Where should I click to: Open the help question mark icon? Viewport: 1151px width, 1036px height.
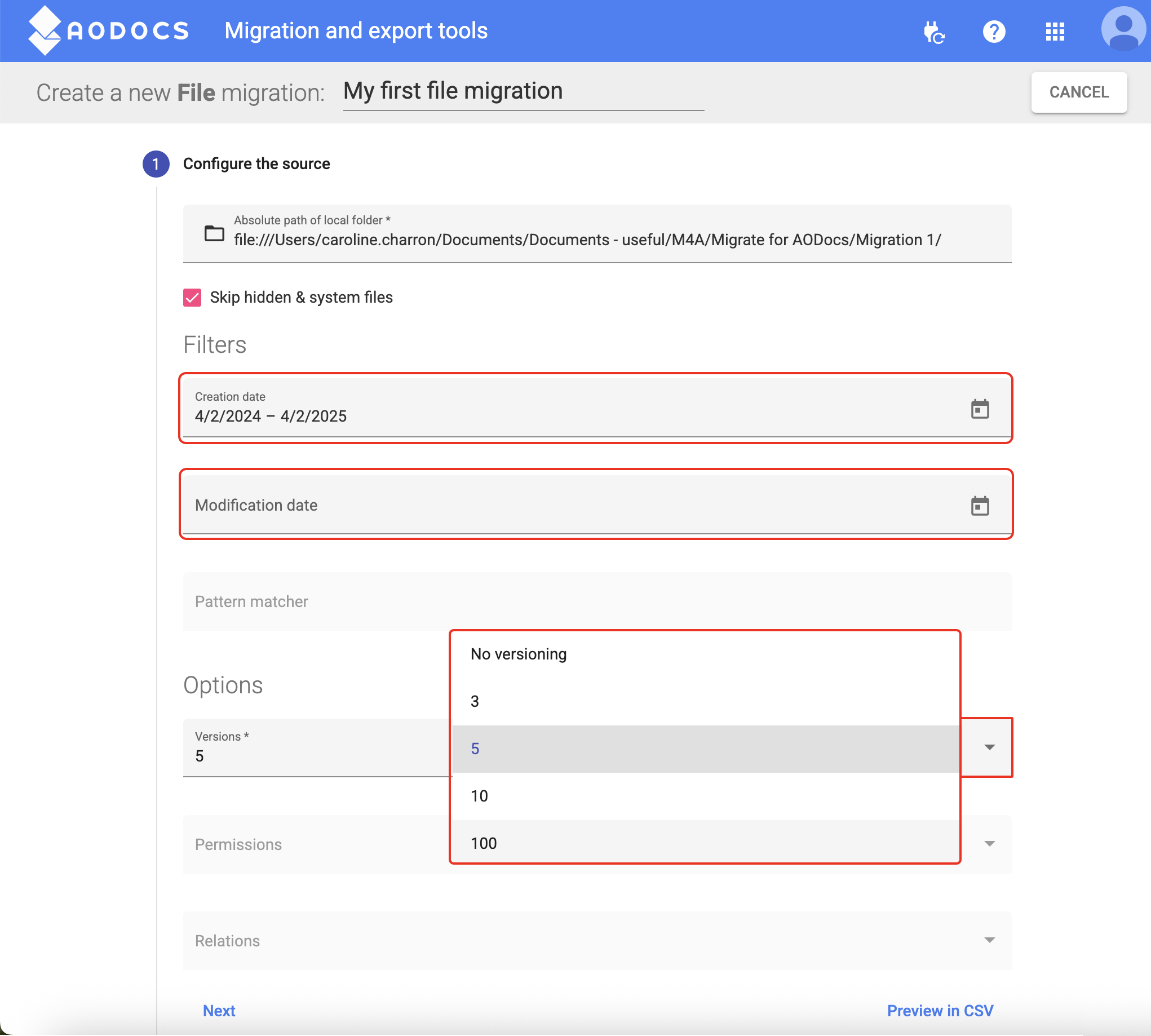[994, 32]
